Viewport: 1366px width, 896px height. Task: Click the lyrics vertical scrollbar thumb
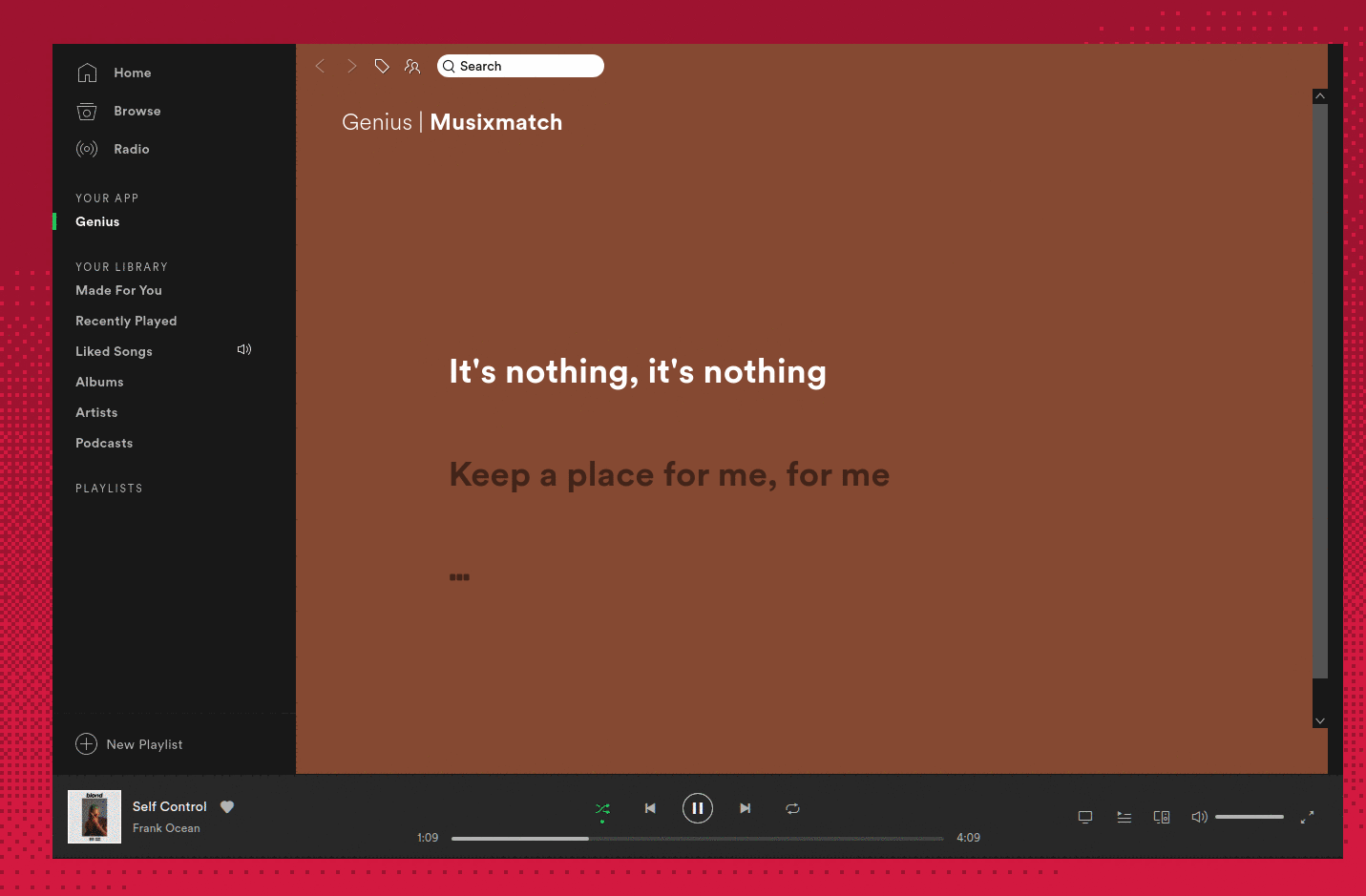click(x=1320, y=391)
